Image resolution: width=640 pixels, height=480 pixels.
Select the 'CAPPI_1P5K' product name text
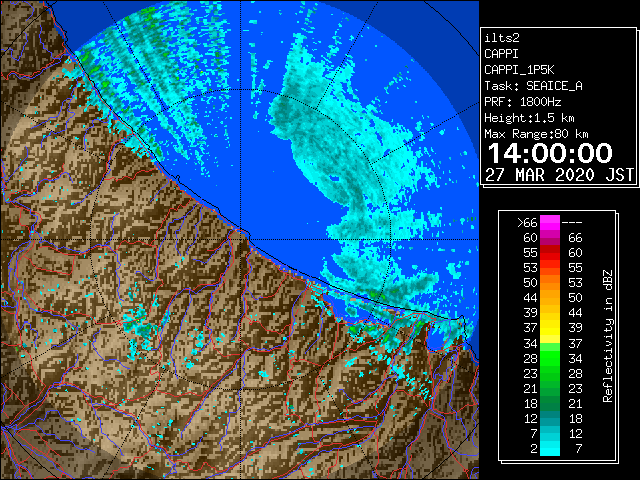[519, 70]
